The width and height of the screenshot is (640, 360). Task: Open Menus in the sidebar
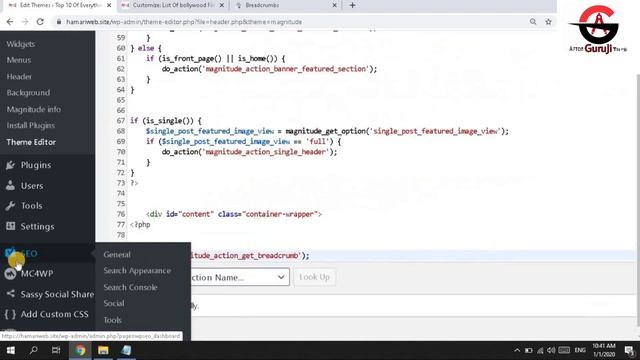click(19, 60)
